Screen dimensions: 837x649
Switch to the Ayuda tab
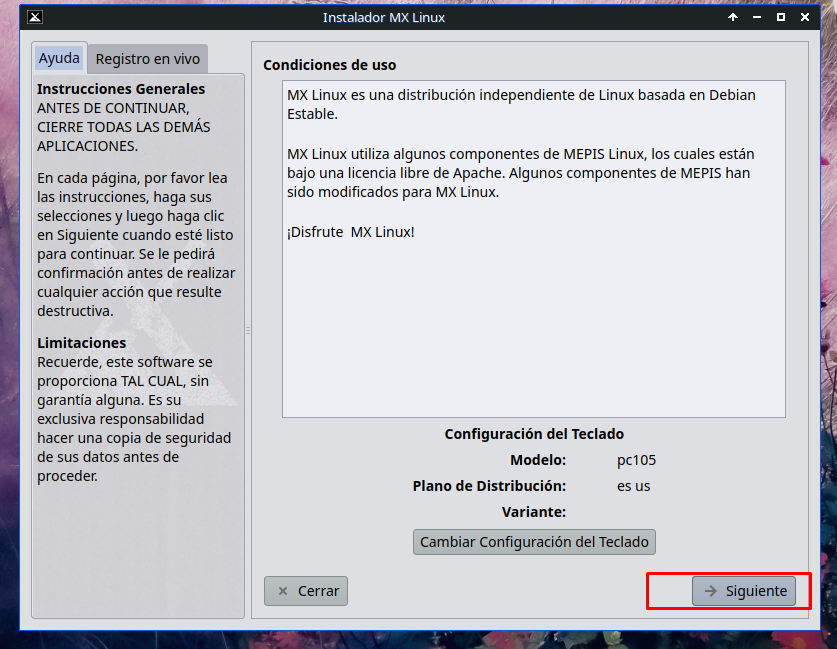[x=59, y=59]
